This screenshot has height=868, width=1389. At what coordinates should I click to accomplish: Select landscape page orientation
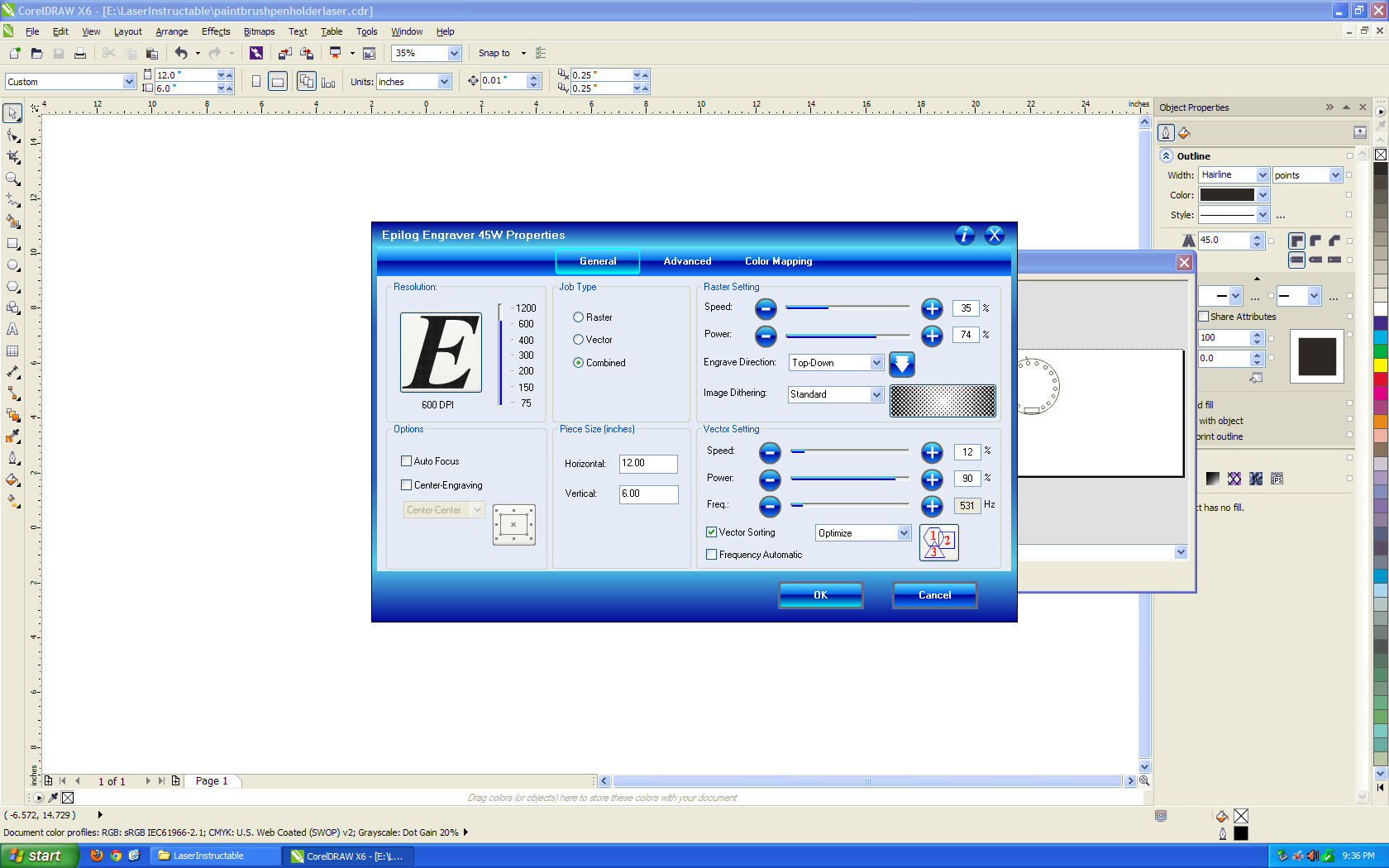tap(278, 81)
